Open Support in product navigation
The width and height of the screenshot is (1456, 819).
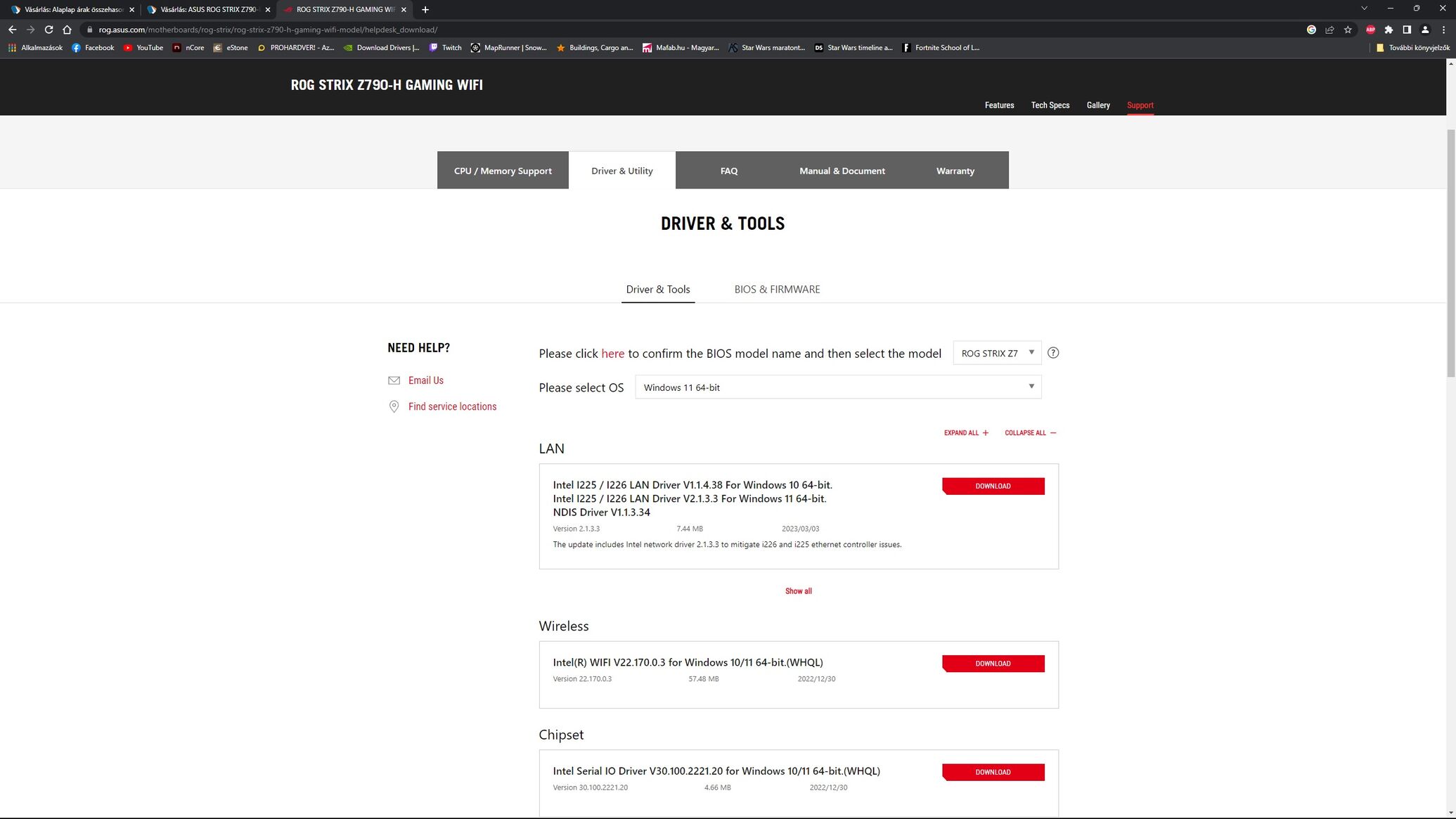(1140, 105)
